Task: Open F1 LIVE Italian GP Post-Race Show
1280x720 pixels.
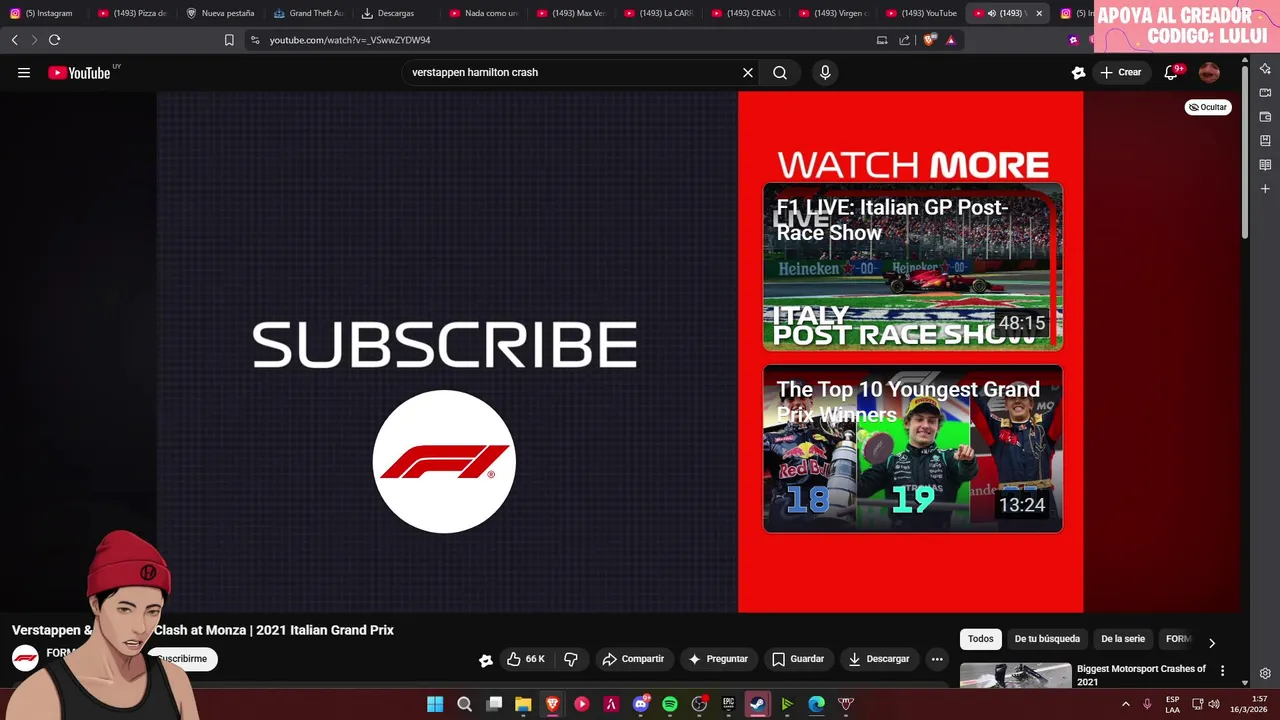Action: tap(912, 266)
